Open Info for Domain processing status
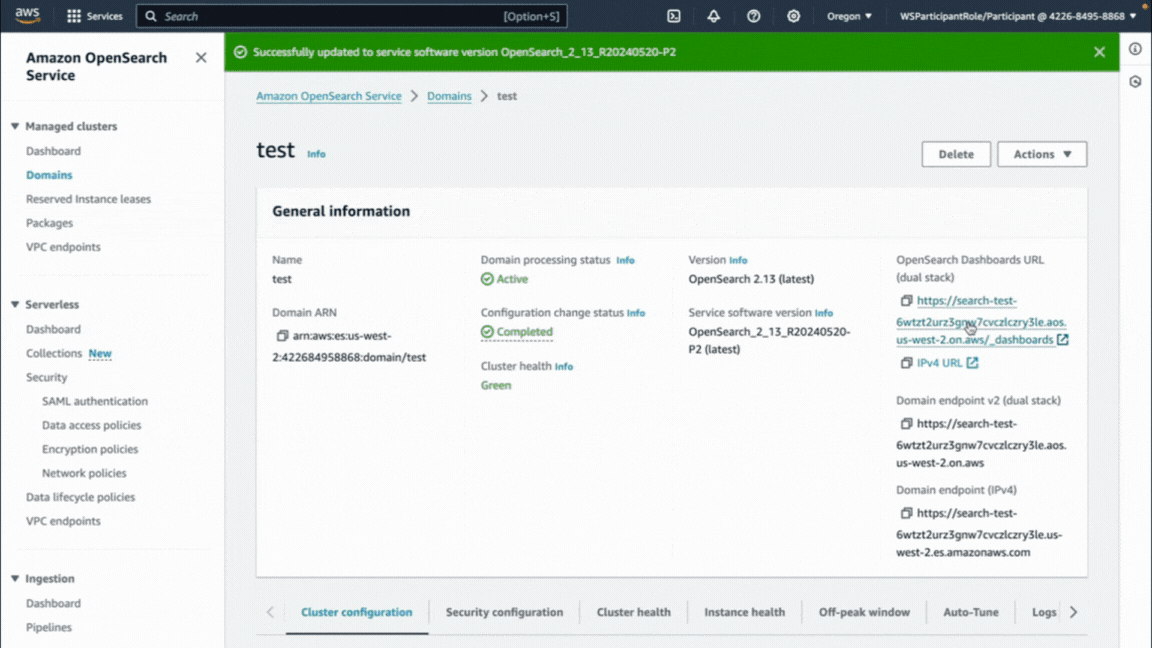The image size is (1152, 648). tap(625, 260)
